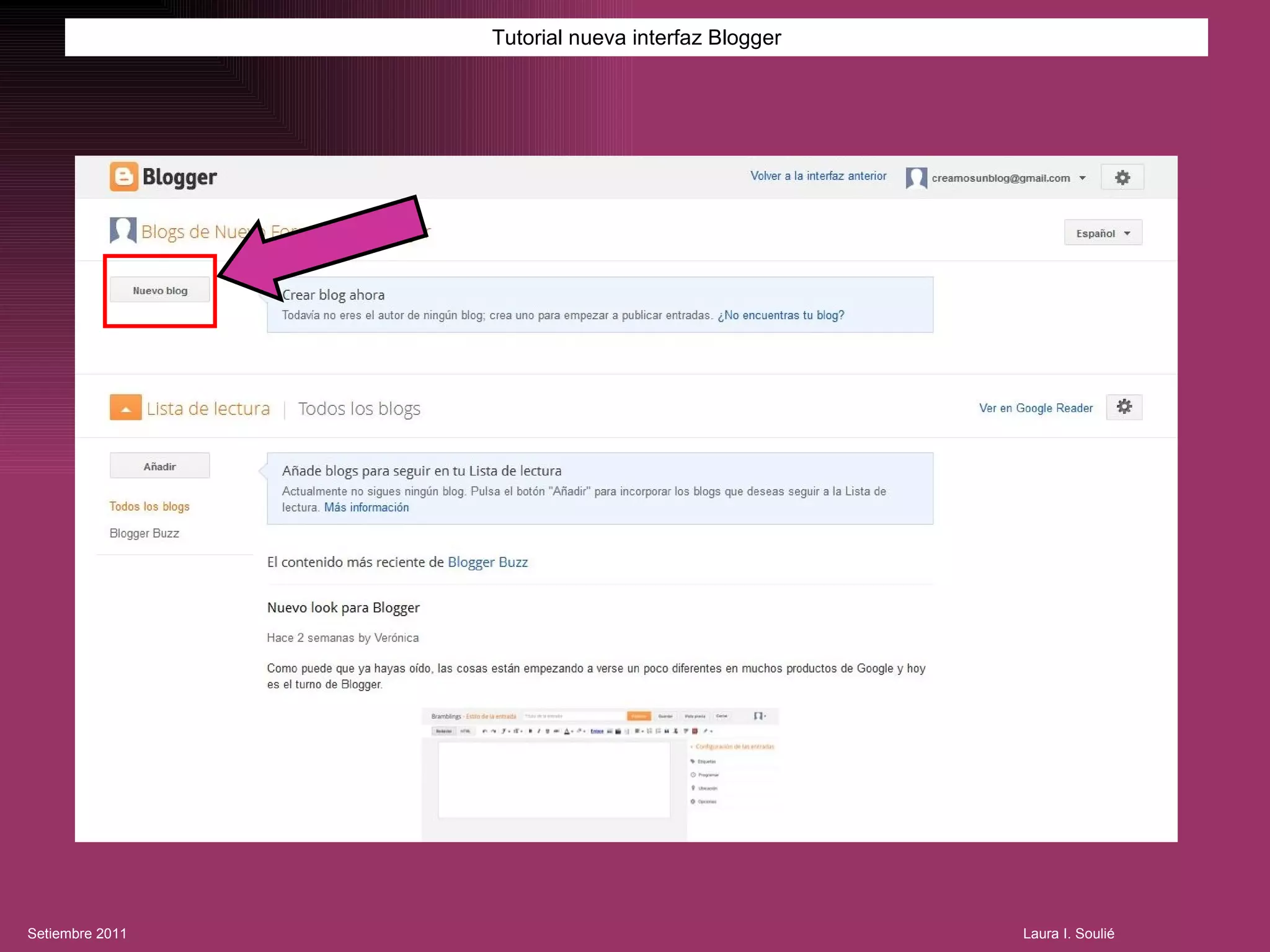1270x952 pixels.
Task: Open the Lista de lectura gear settings
Action: click(1124, 407)
